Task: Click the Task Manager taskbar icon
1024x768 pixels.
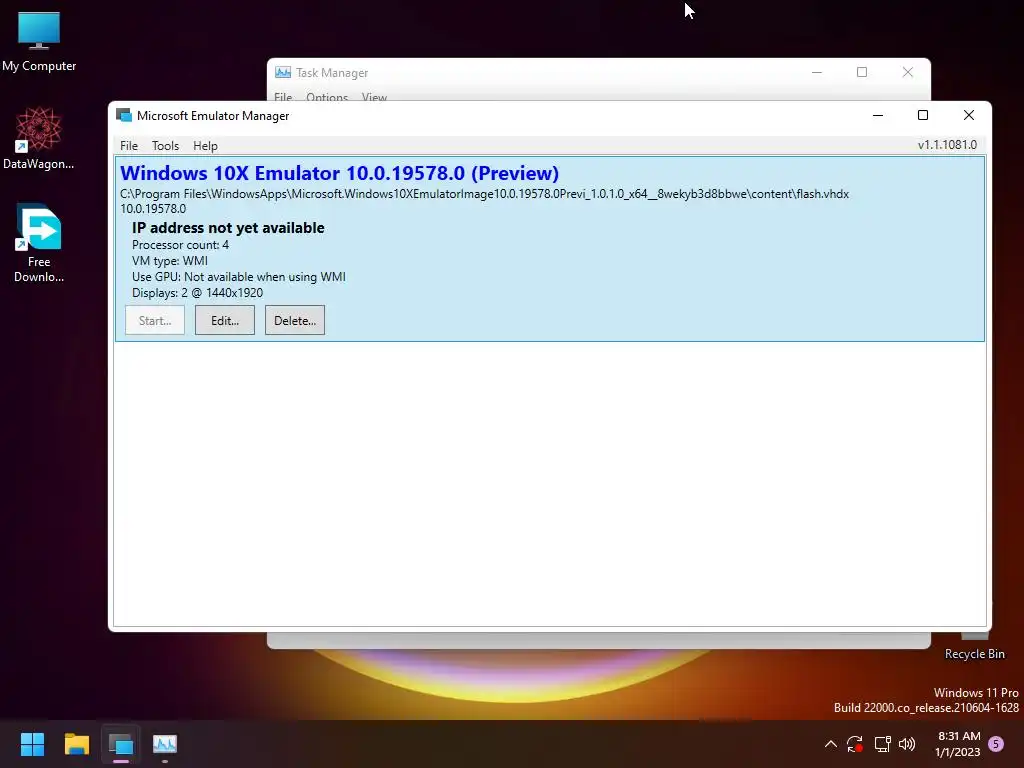Action: click(165, 744)
